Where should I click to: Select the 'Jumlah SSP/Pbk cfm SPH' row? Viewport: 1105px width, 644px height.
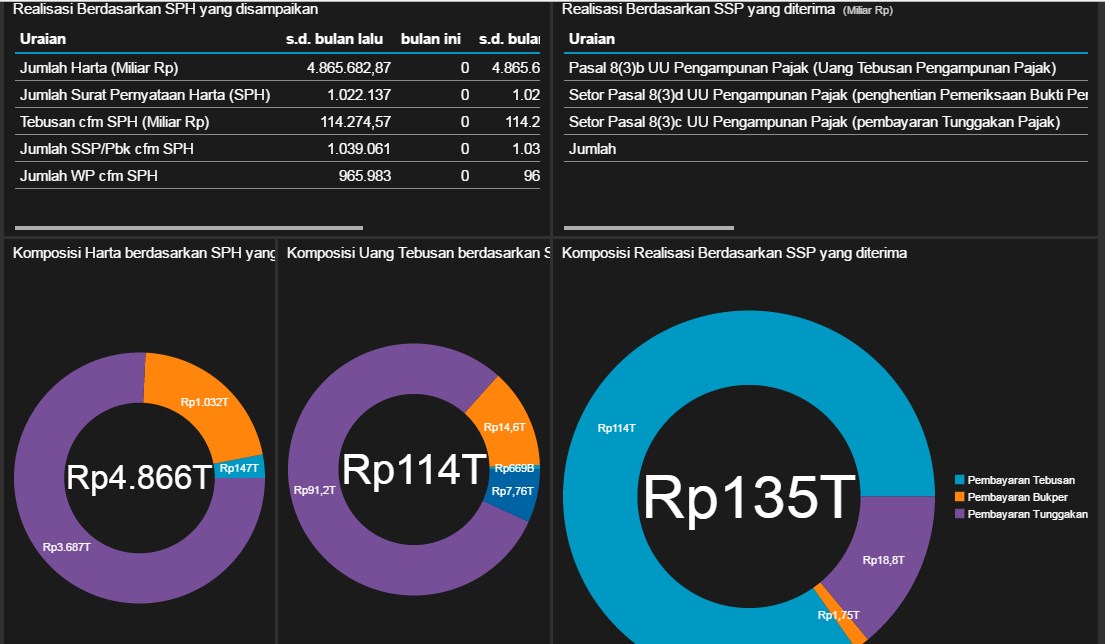(x=277, y=149)
